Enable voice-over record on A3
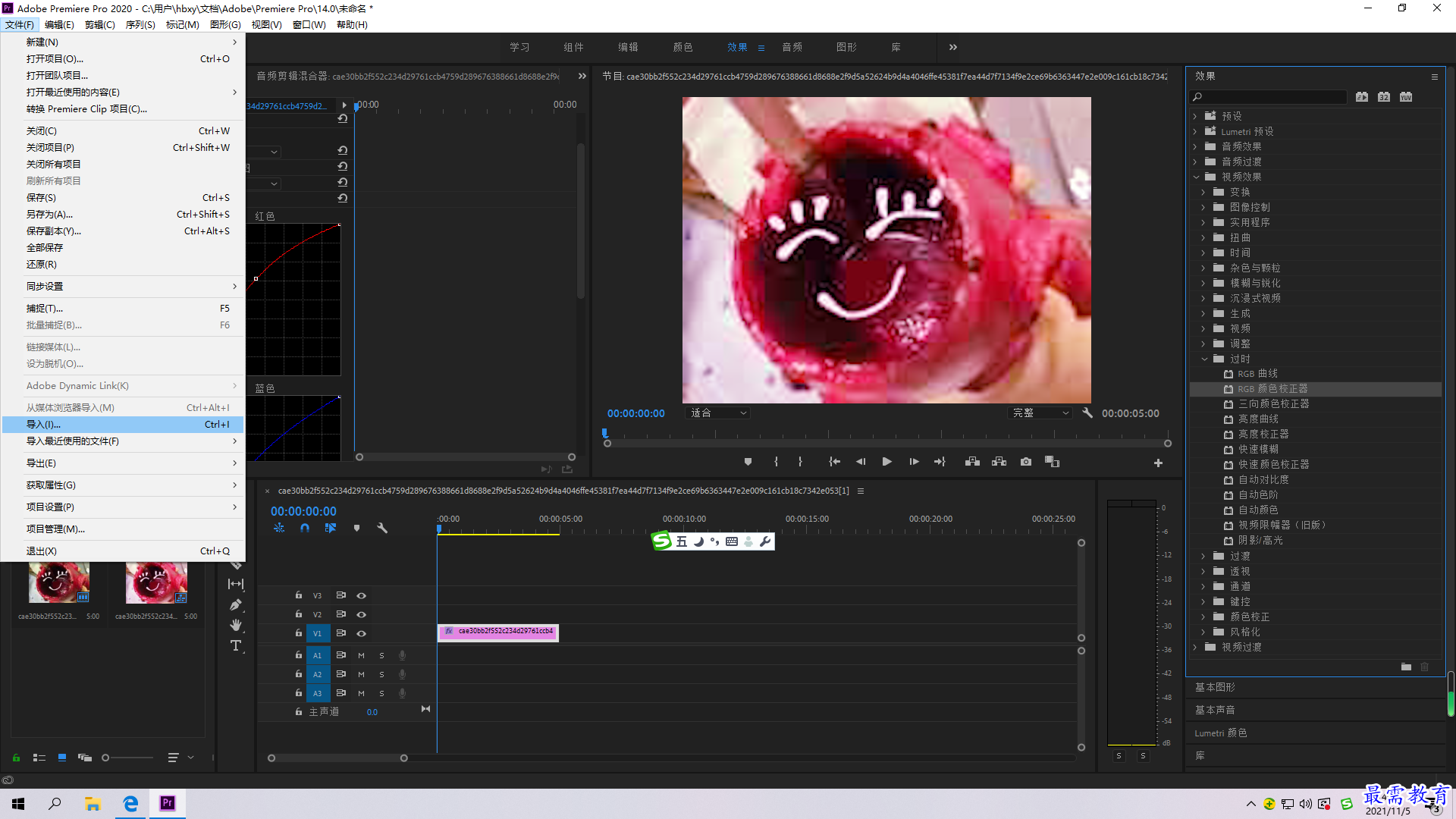The height and width of the screenshot is (819, 1456). pyautogui.click(x=403, y=693)
